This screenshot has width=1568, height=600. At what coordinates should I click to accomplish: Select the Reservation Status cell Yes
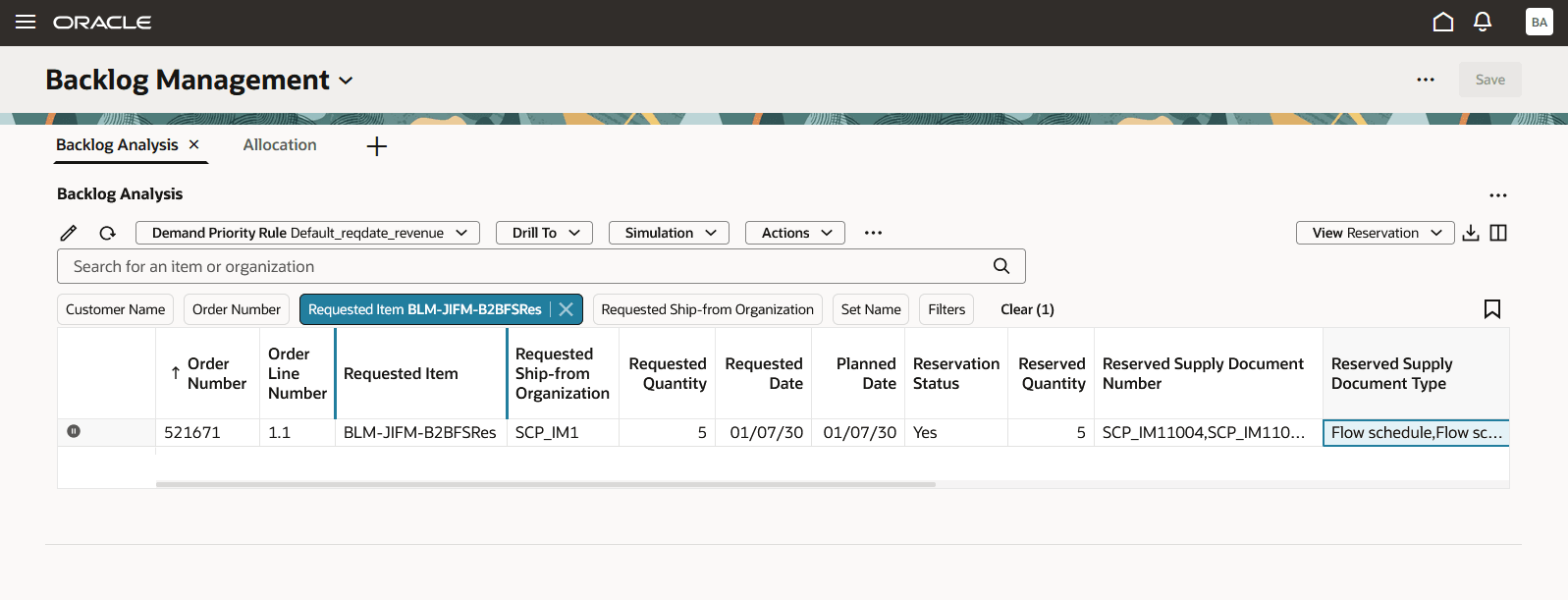(956, 432)
